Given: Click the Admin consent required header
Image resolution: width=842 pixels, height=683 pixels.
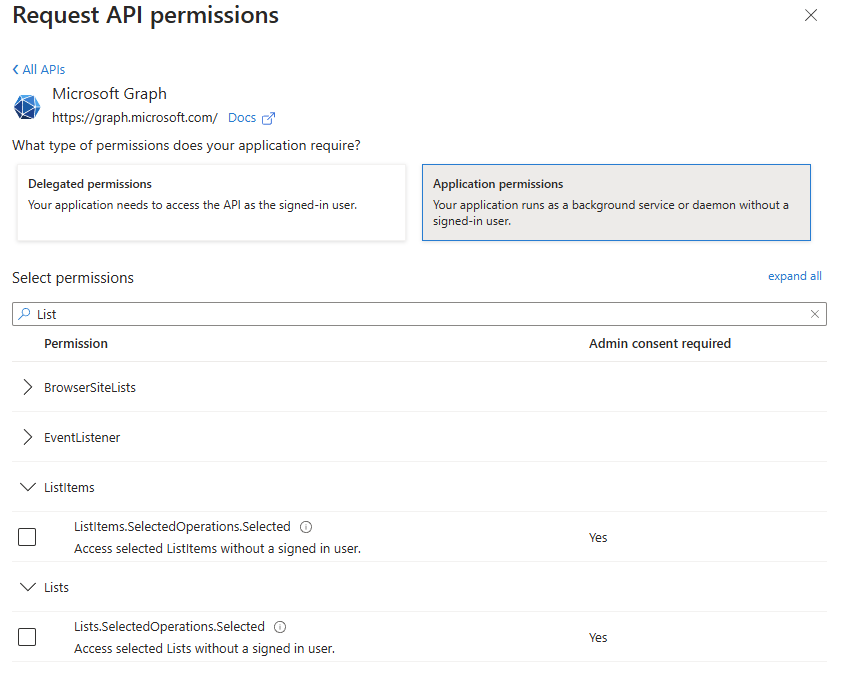Looking at the screenshot, I should [660, 344].
